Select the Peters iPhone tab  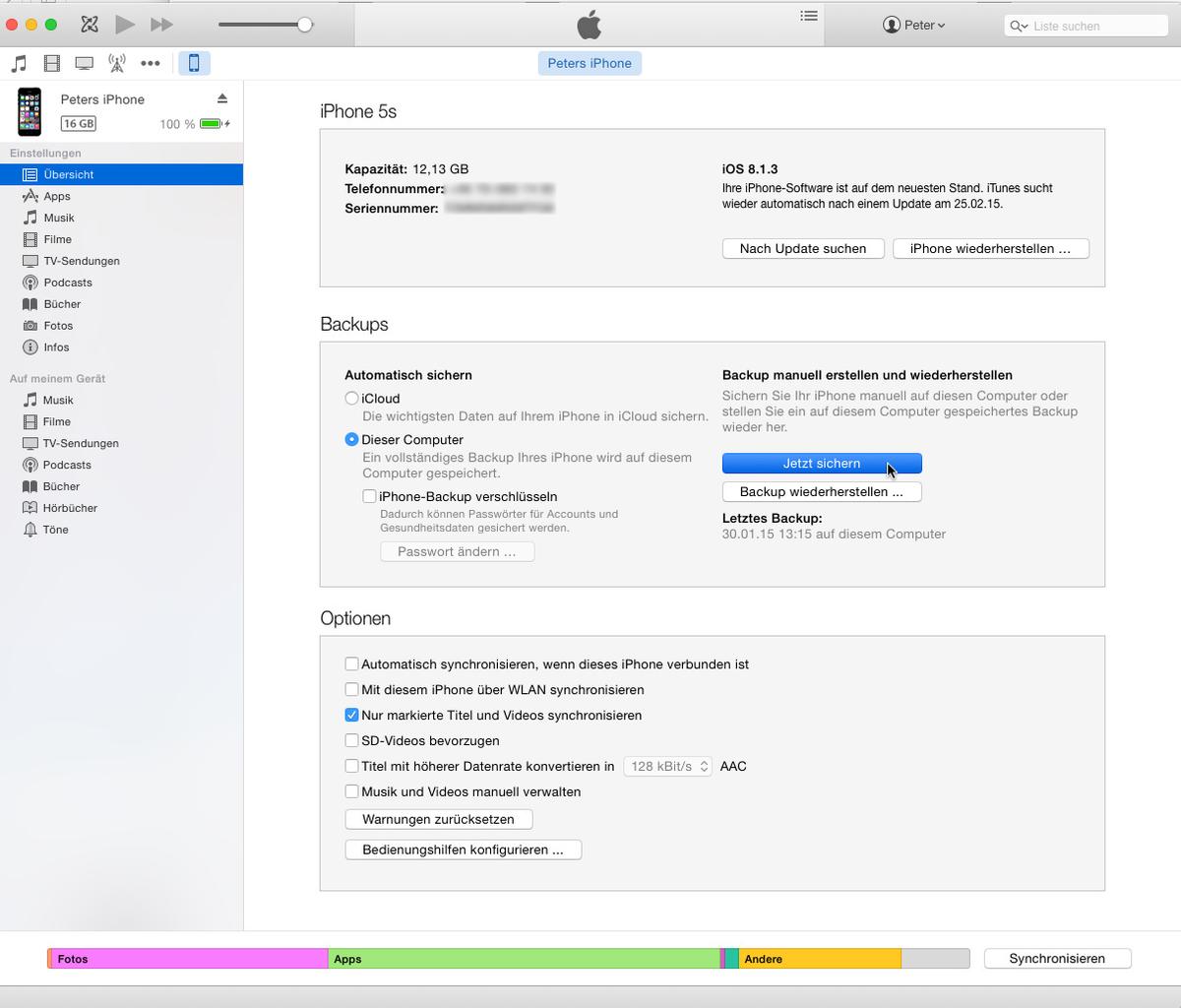pyautogui.click(x=590, y=63)
